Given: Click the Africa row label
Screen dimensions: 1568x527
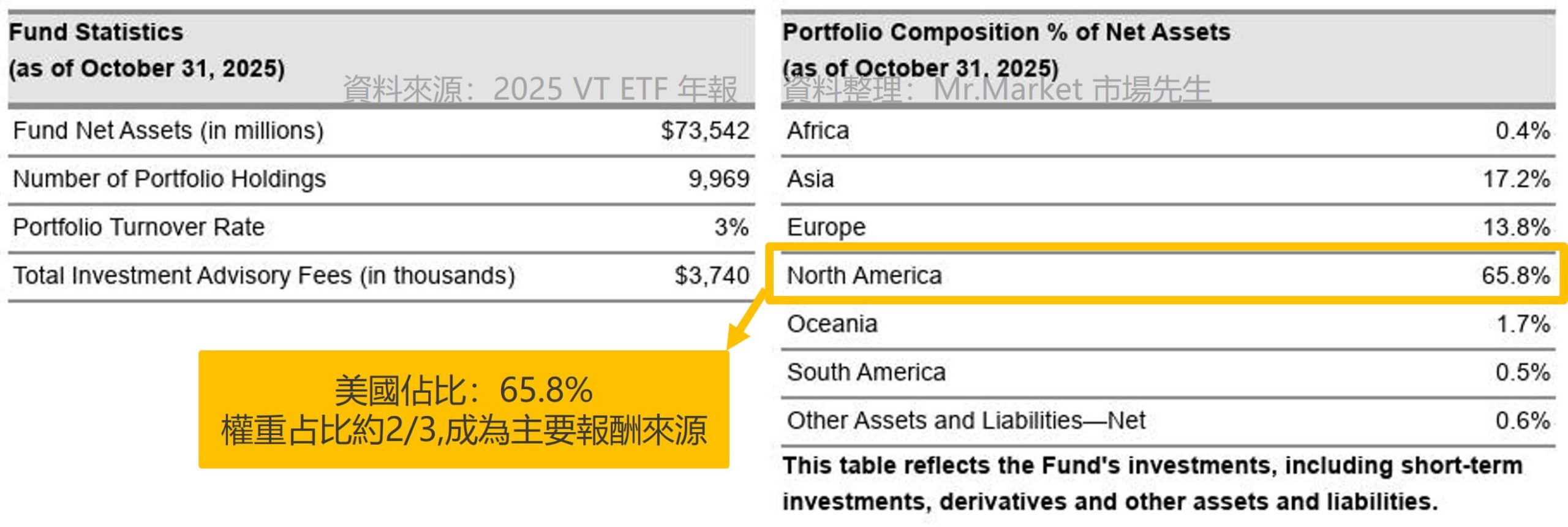Looking at the screenshot, I should click(x=818, y=131).
